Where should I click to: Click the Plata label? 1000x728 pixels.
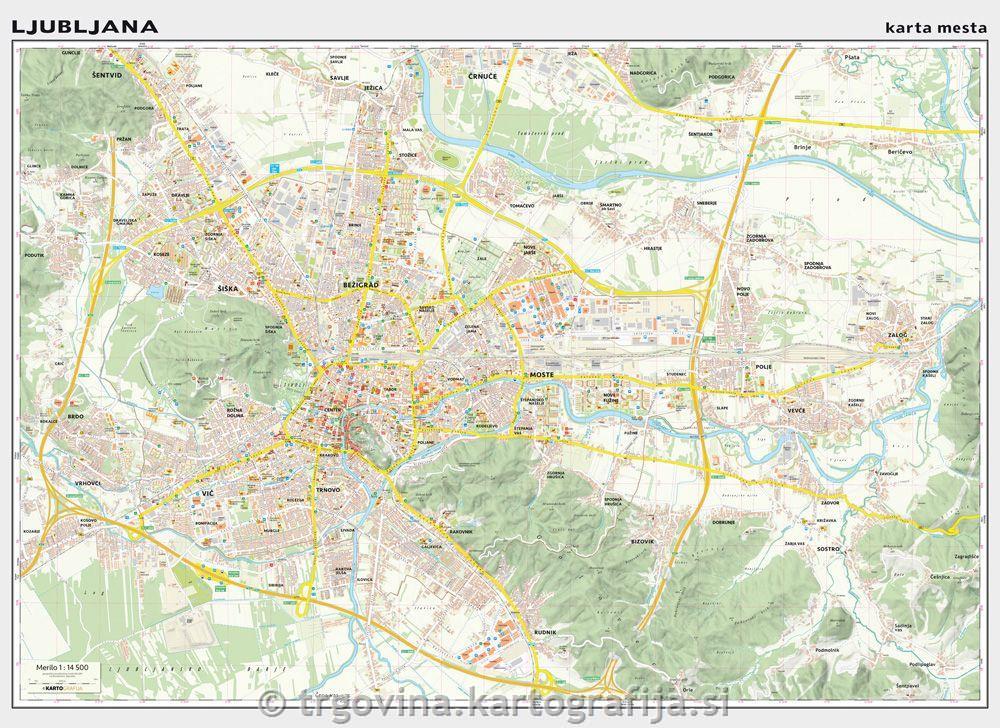(x=851, y=57)
